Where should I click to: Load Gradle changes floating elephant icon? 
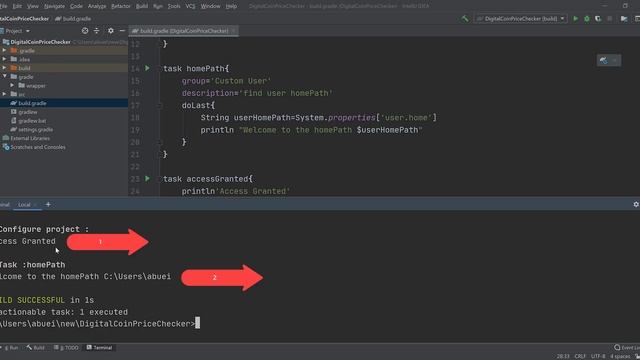pyautogui.click(x=604, y=60)
